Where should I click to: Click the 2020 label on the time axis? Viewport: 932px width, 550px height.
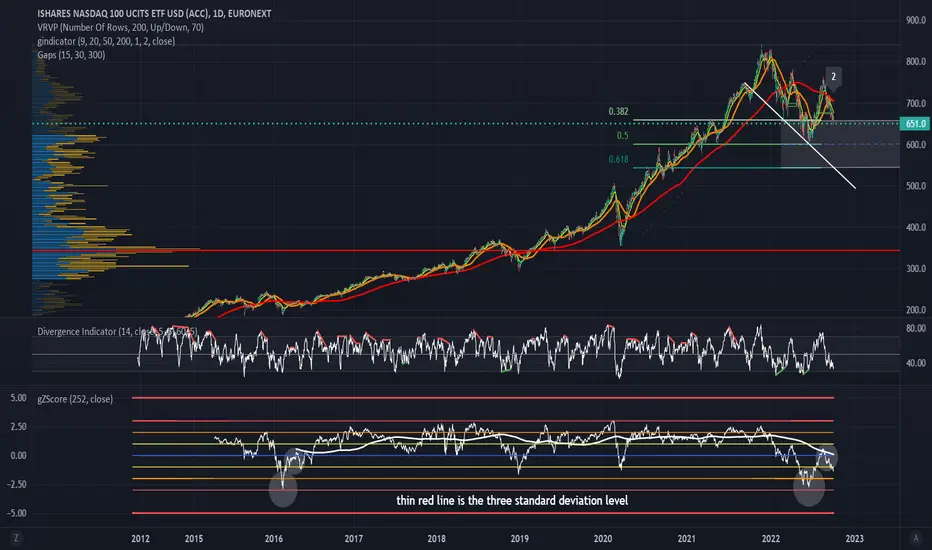603,539
